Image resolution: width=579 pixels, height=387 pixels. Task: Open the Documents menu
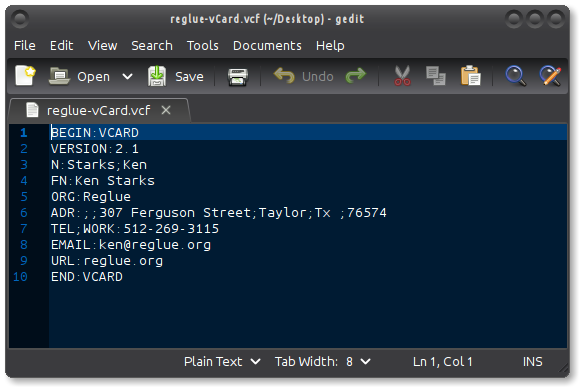(x=267, y=46)
